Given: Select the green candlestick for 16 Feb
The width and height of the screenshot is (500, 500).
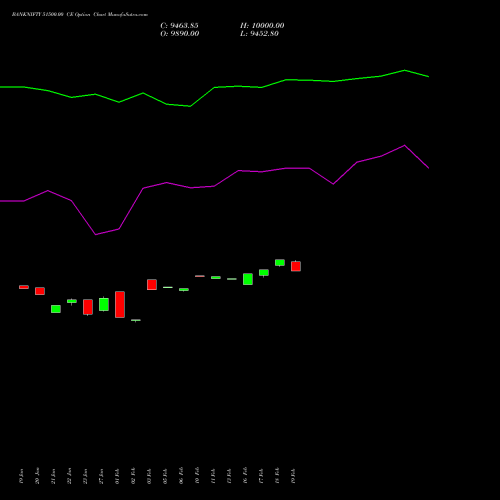Looking at the screenshot, I should tap(248, 279).
